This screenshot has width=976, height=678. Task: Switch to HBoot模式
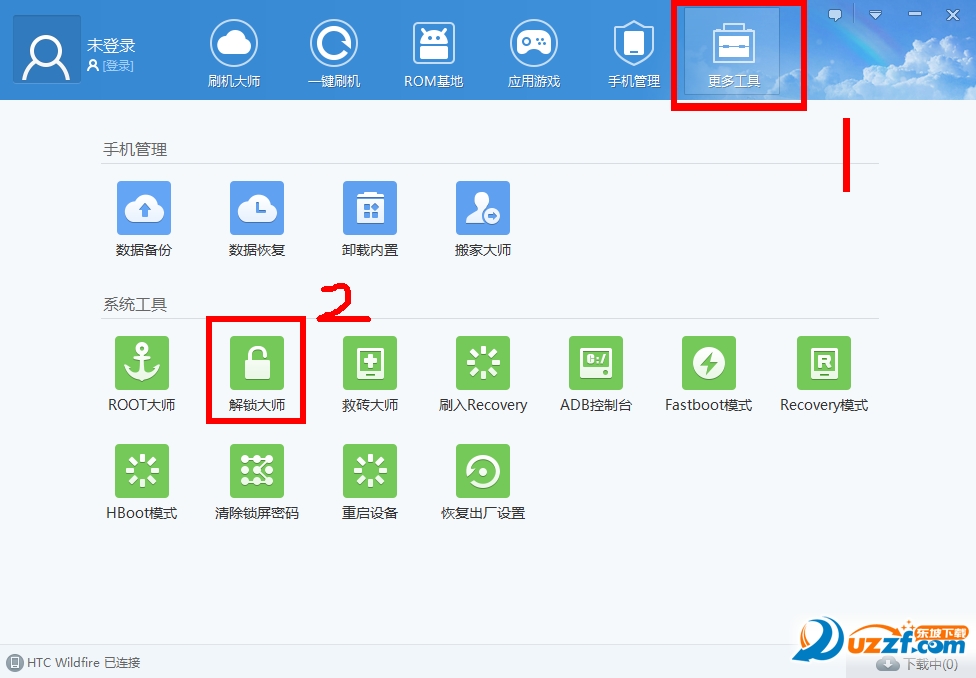(x=141, y=471)
